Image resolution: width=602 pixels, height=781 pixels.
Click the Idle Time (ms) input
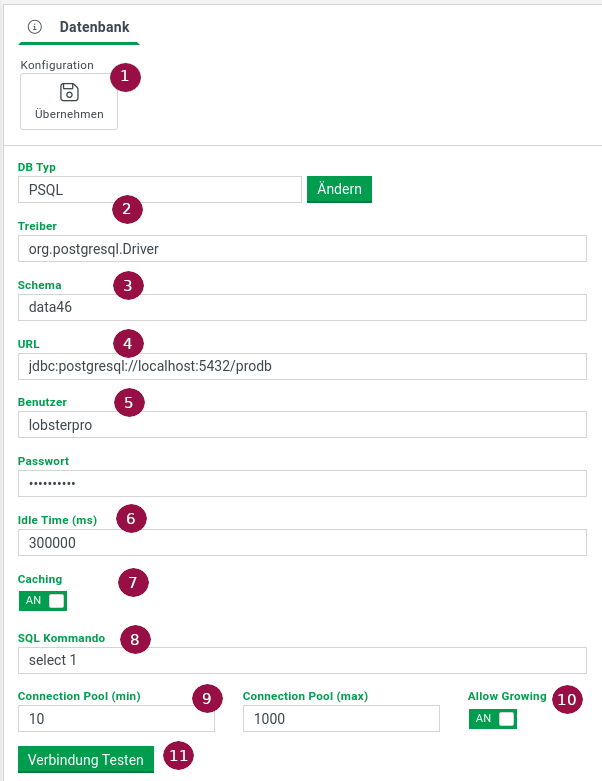[x=301, y=543]
